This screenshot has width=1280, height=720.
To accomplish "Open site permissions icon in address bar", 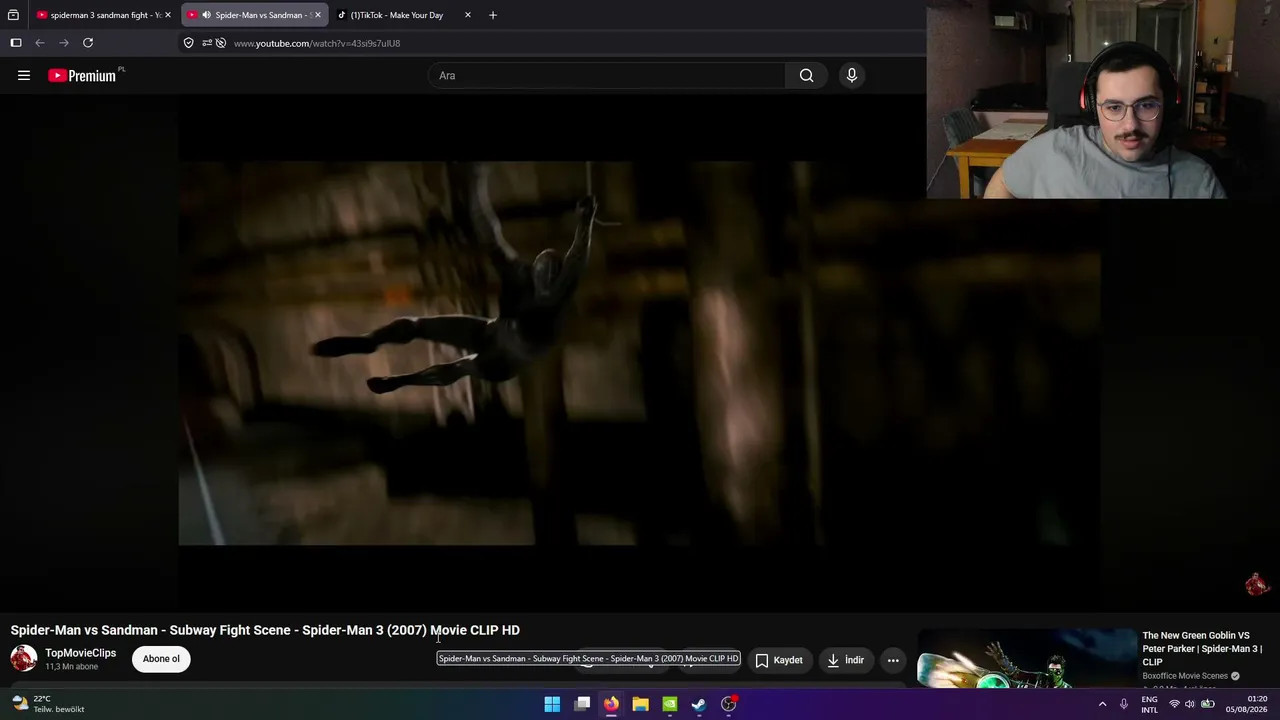I will 206,43.
